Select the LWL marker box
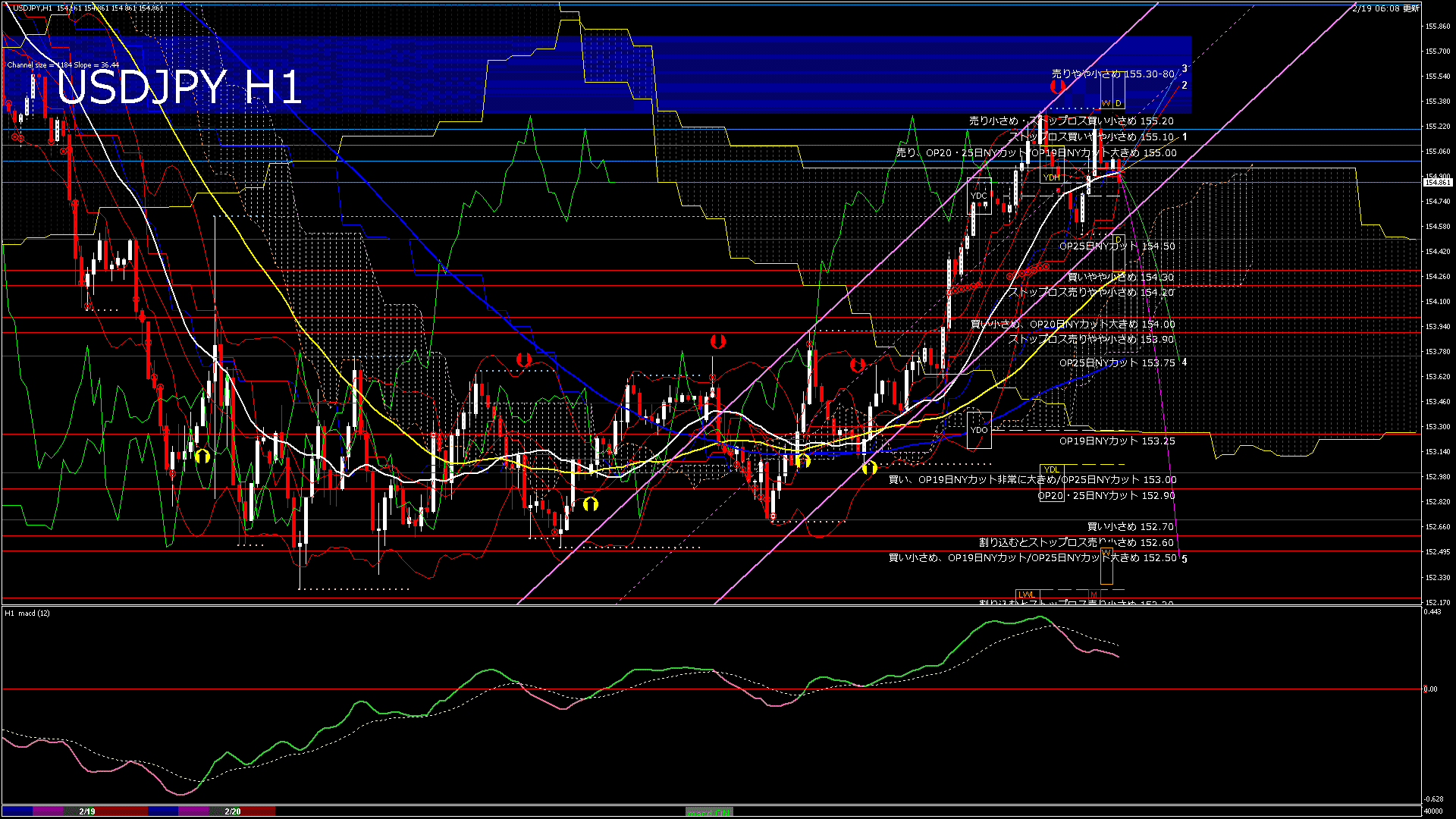 point(1026,595)
